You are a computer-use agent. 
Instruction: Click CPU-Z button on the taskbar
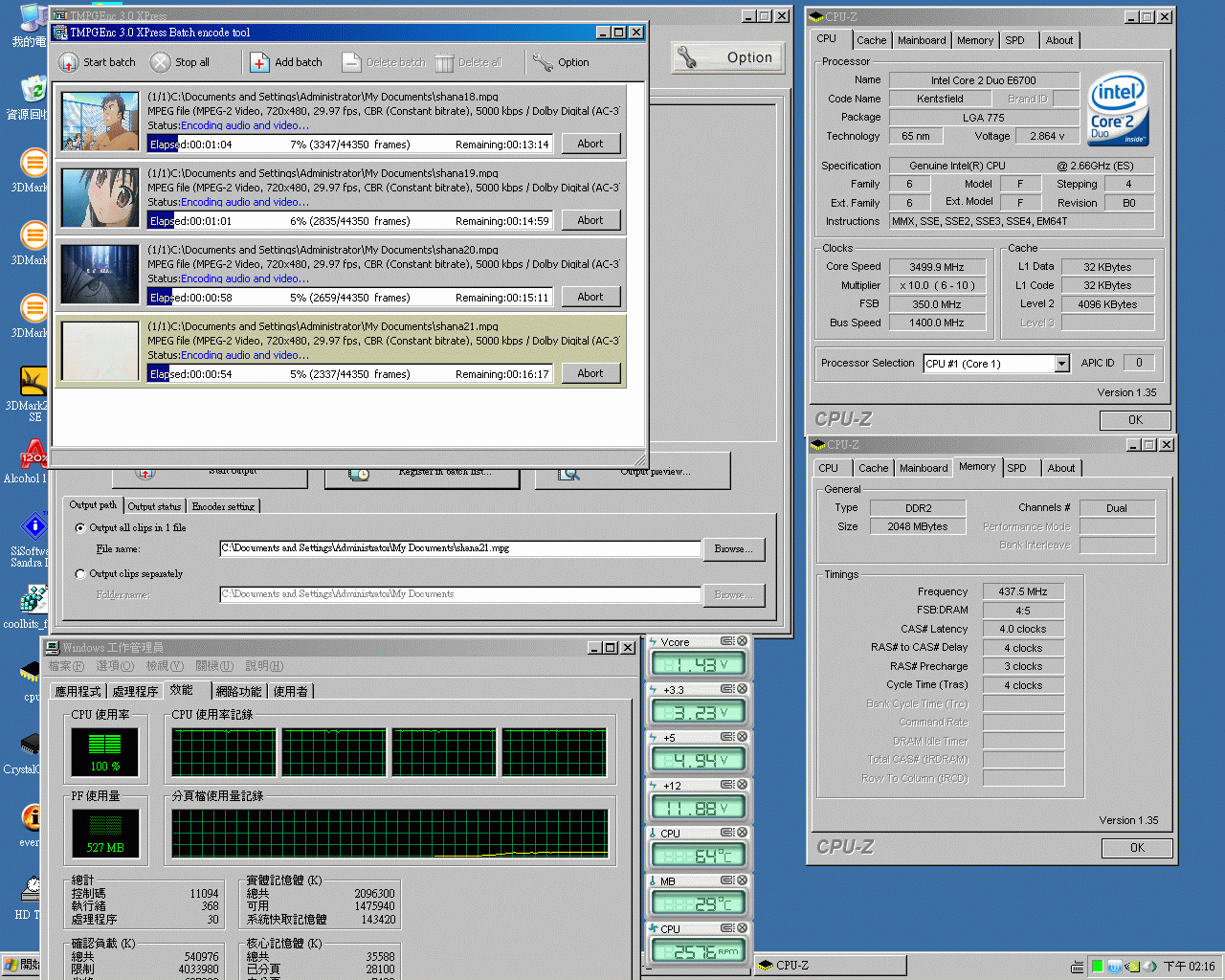click(830, 966)
